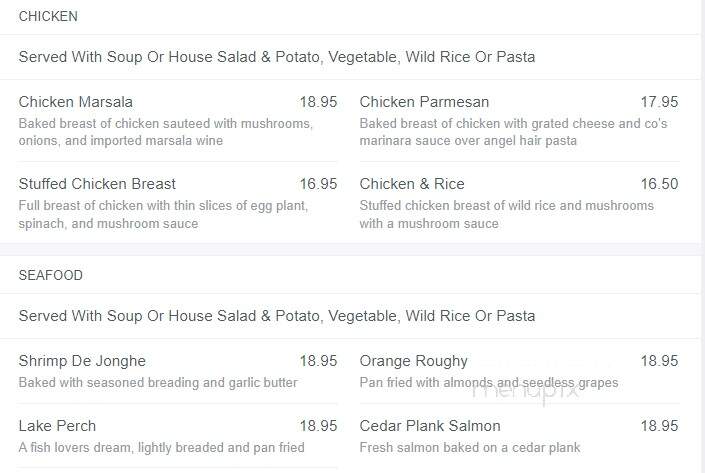Open the Orange Roughy item

point(414,361)
